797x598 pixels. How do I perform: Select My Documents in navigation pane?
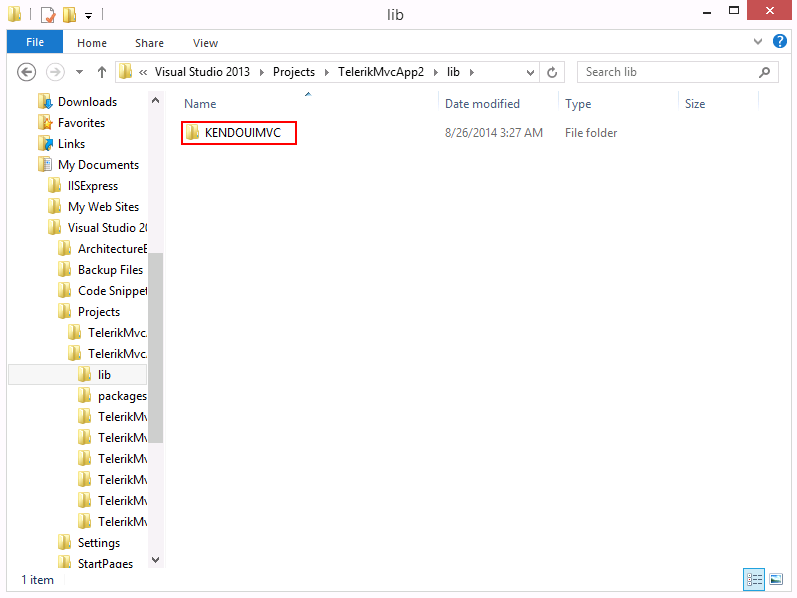[98, 165]
